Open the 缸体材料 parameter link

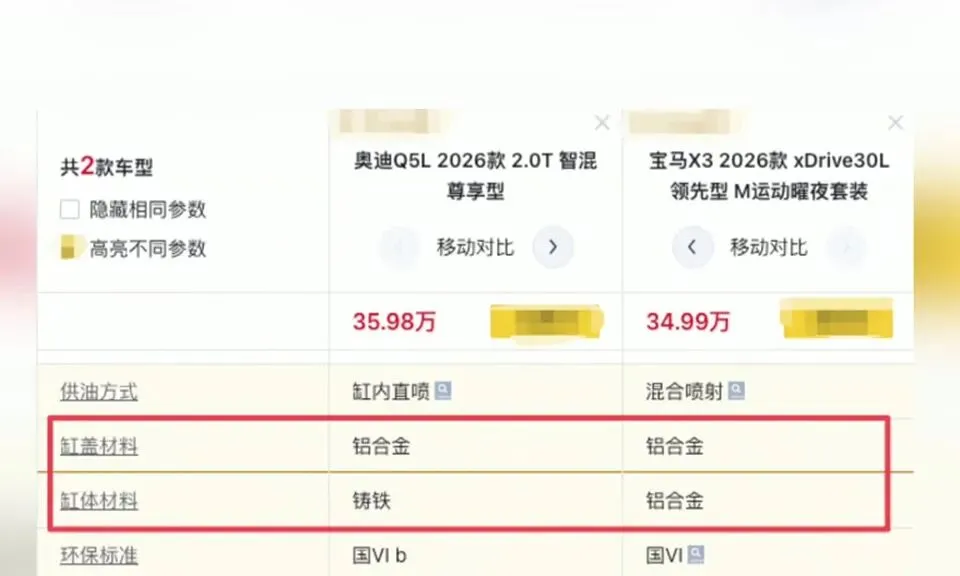coord(99,501)
